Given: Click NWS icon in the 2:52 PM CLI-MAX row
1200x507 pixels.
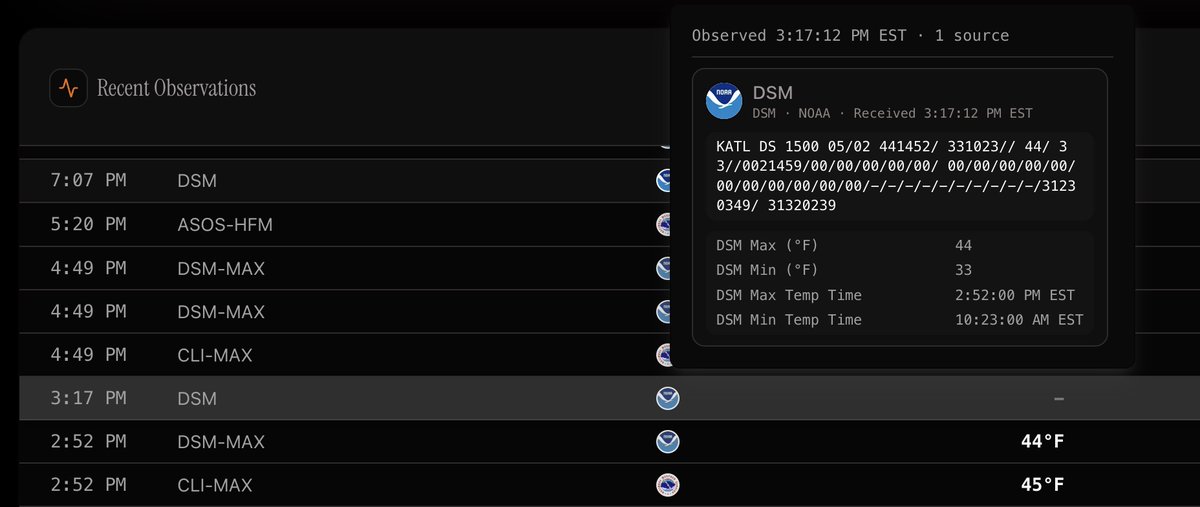Looking at the screenshot, I should (667, 485).
